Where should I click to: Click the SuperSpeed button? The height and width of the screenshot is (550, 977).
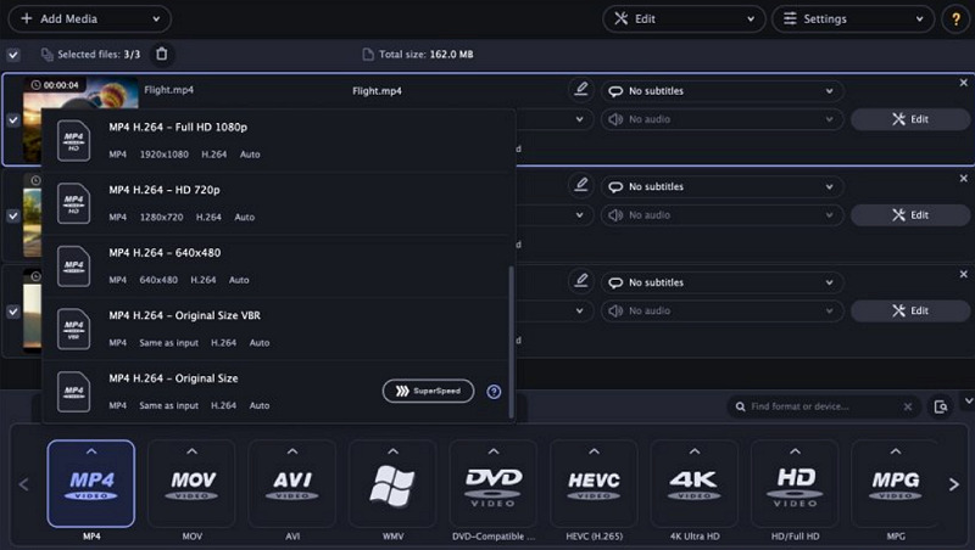(428, 391)
